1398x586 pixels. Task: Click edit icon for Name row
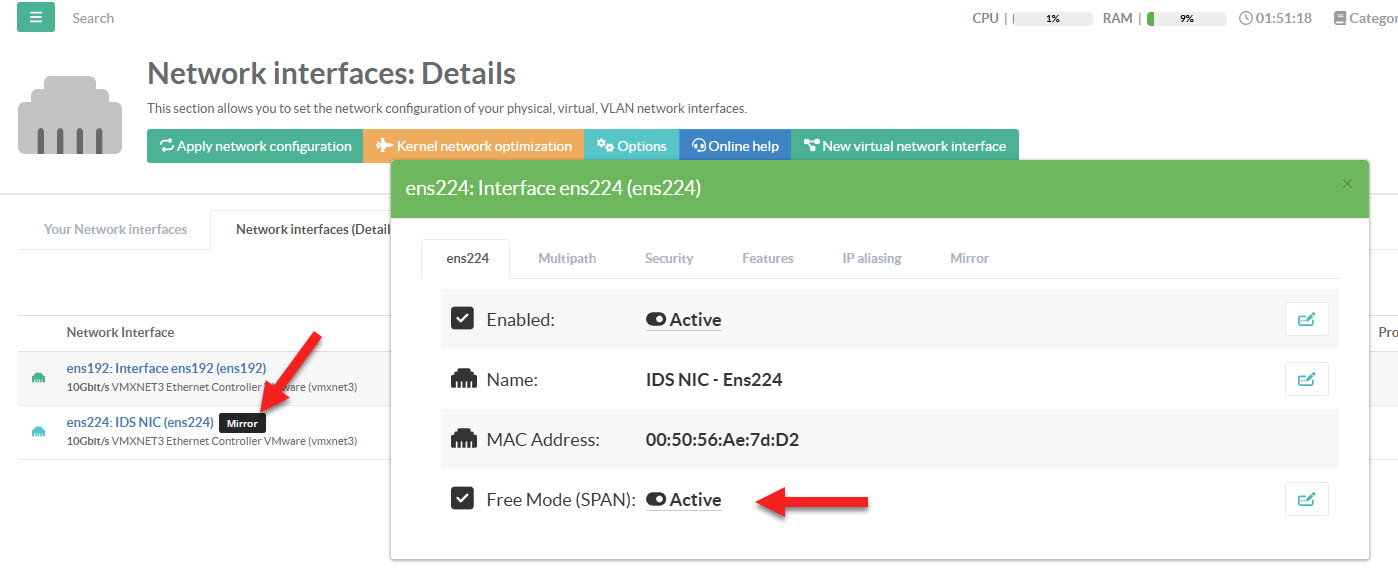(x=1306, y=379)
